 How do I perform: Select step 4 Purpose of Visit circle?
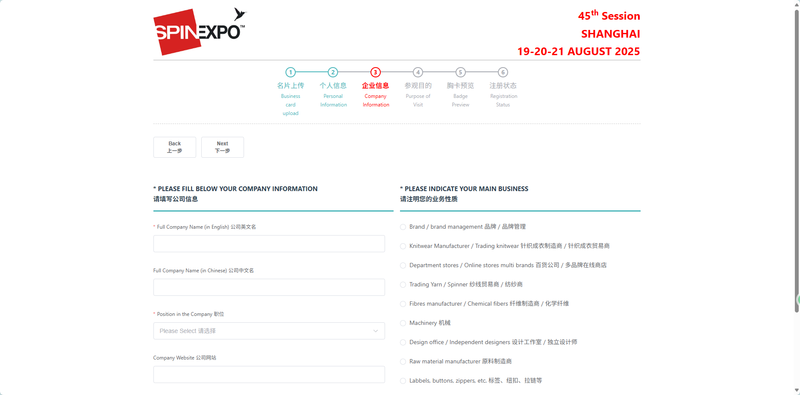tap(418, 72)
